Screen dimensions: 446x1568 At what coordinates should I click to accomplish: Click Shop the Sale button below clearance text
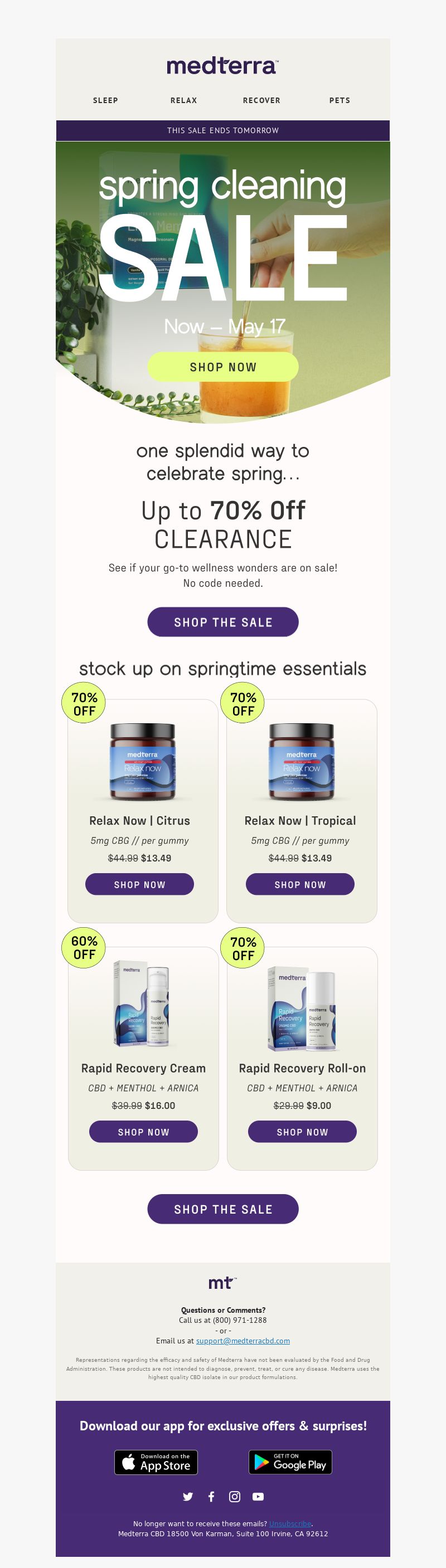click(223, 622)
